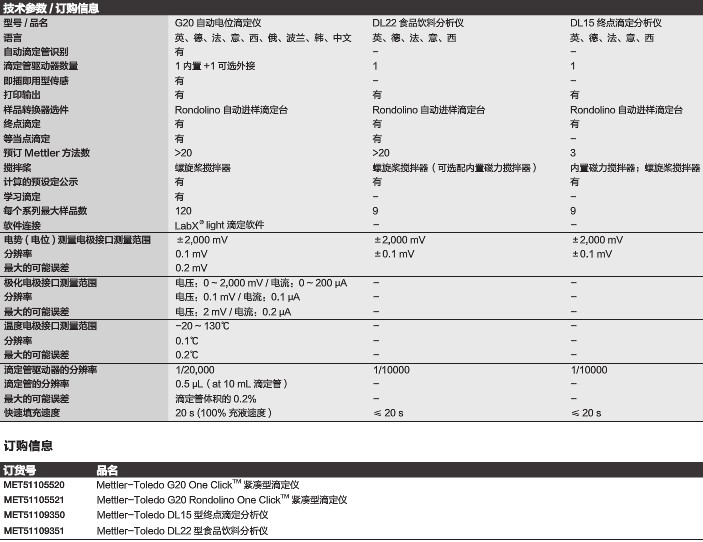Viewport: 703px width, 542px height.
Task: Select the '内置磁力搅拌器；螺旋桨搅拌器' cell
Action: [635, 168]
